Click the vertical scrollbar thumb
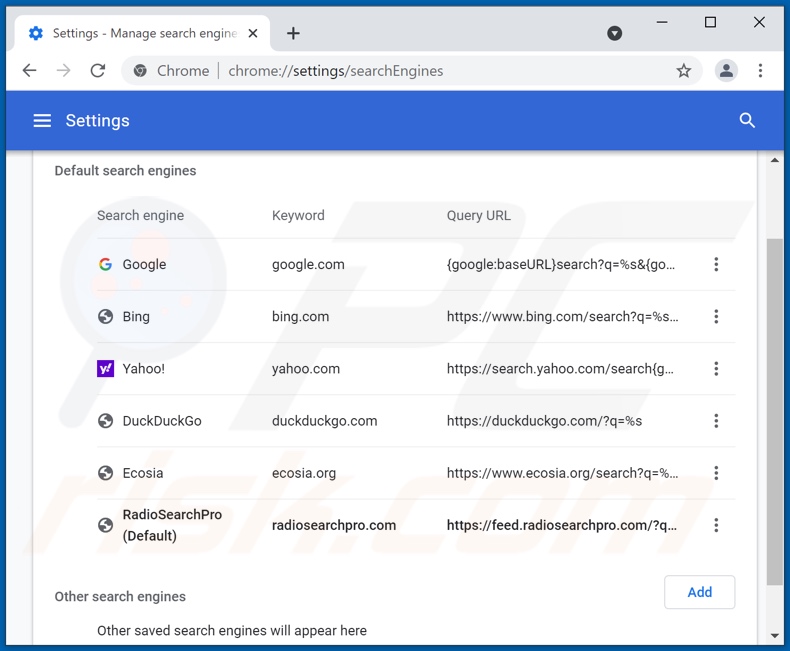Viewport: 790px width, 651px height. pyautogui.click(x=774, y=412)
